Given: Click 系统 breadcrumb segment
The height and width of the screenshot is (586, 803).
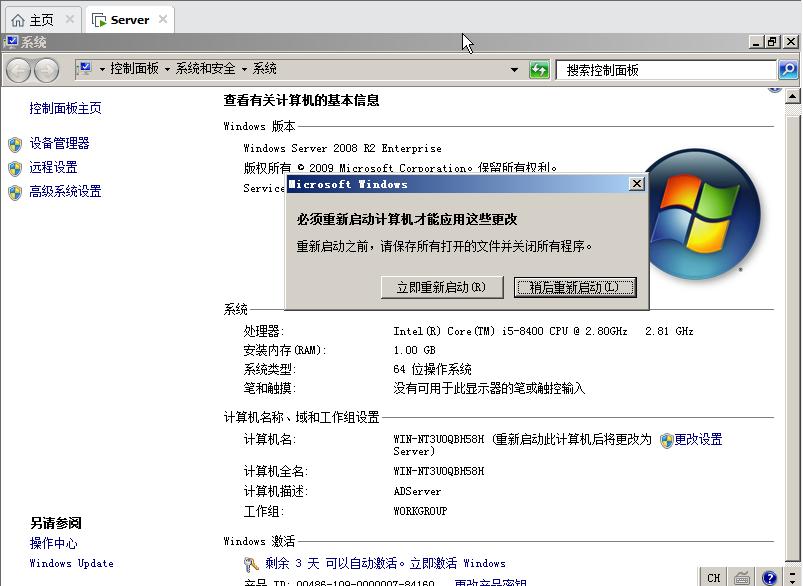Looking at the screenshot, I should pyautogui.click(x=264, y=69).
